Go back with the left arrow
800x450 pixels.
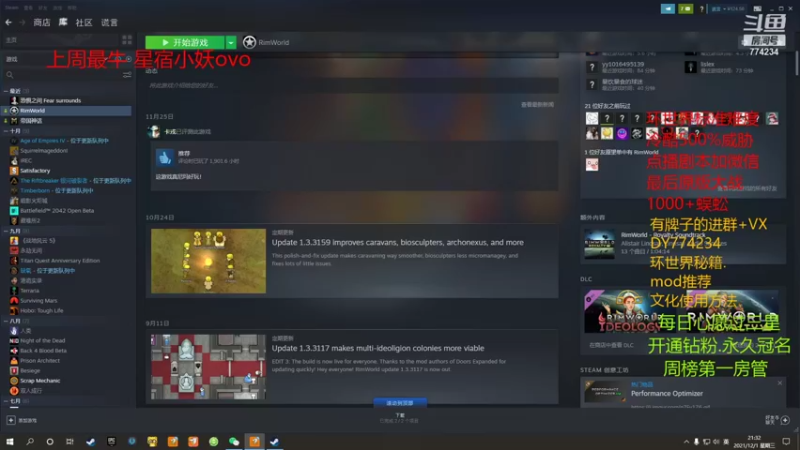point(9,22)
